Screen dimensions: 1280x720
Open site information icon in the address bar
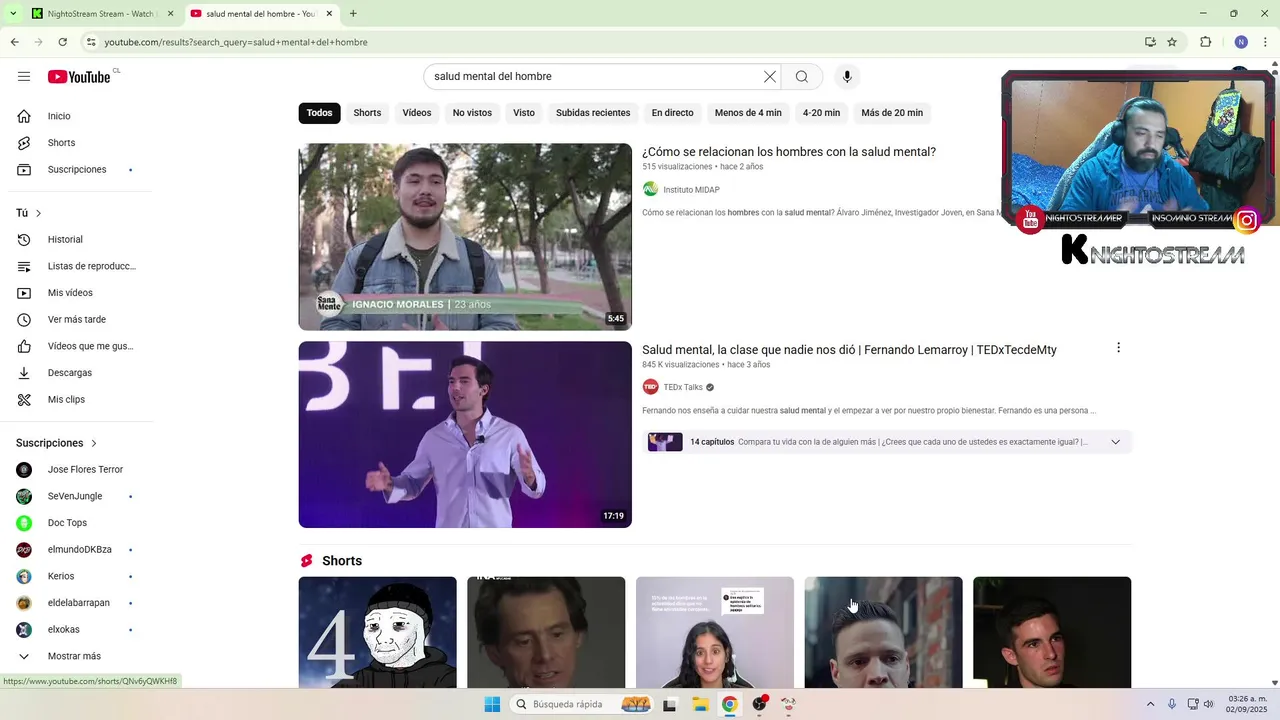pos(91,42)
